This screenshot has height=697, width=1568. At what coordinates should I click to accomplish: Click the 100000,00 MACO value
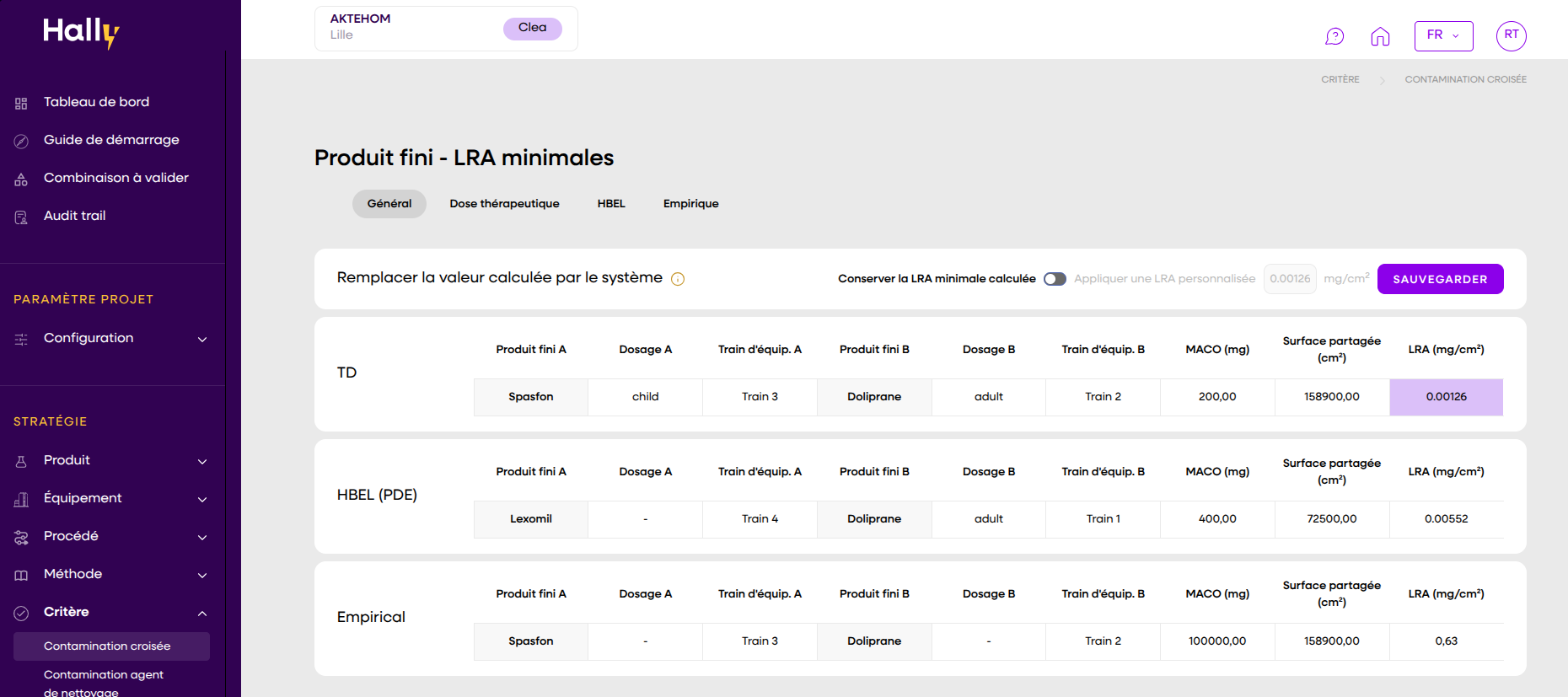(1217, 641)
